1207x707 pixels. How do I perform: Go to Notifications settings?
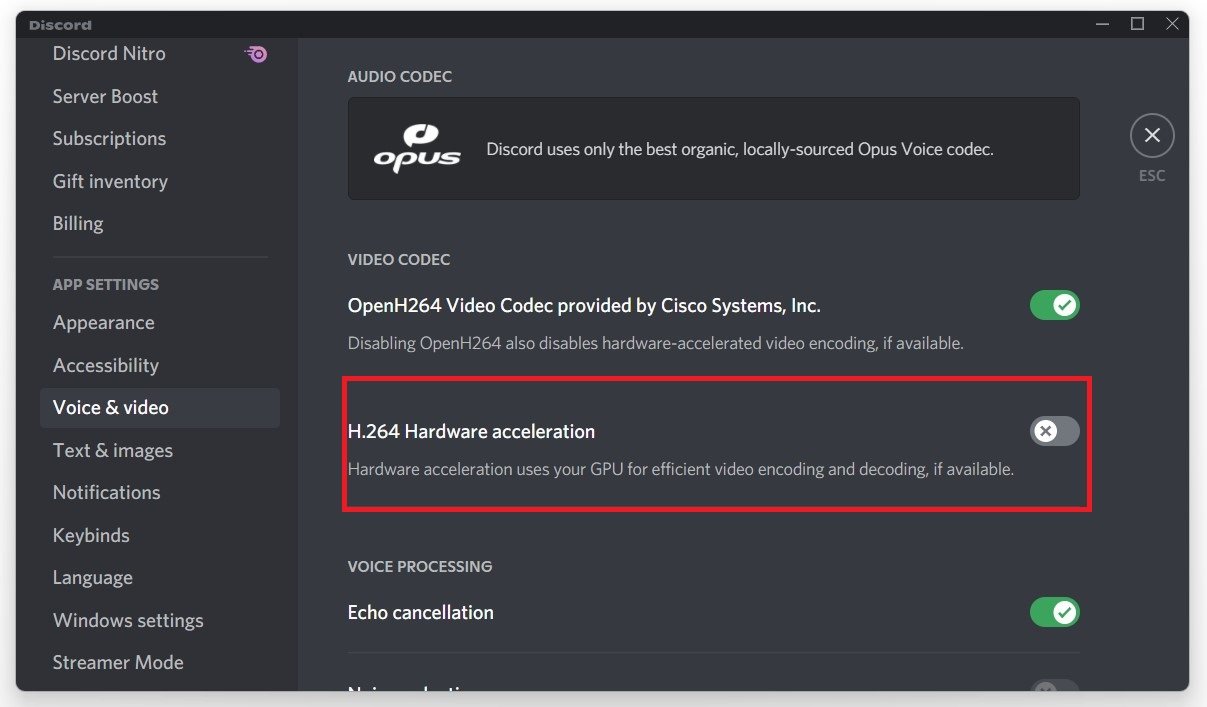click(x=107, y=493)
